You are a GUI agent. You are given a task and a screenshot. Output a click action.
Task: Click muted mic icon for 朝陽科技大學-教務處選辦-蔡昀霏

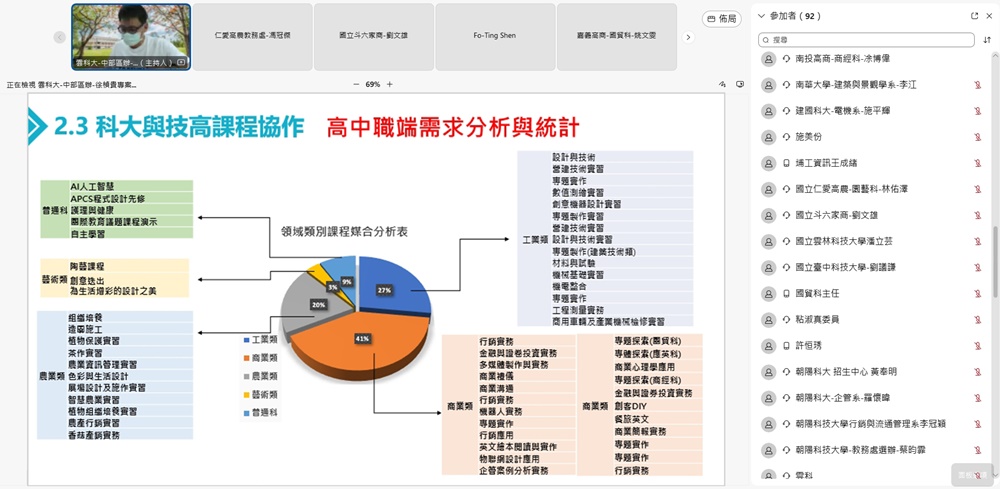tap(978, 450)
